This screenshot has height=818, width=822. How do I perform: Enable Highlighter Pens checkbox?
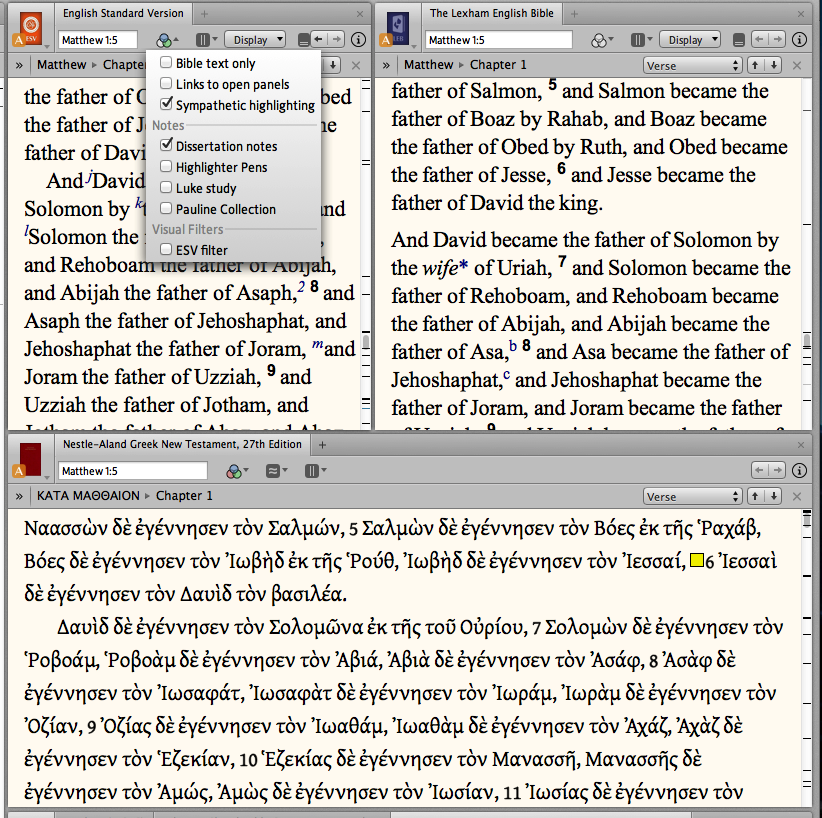(166, 167)
